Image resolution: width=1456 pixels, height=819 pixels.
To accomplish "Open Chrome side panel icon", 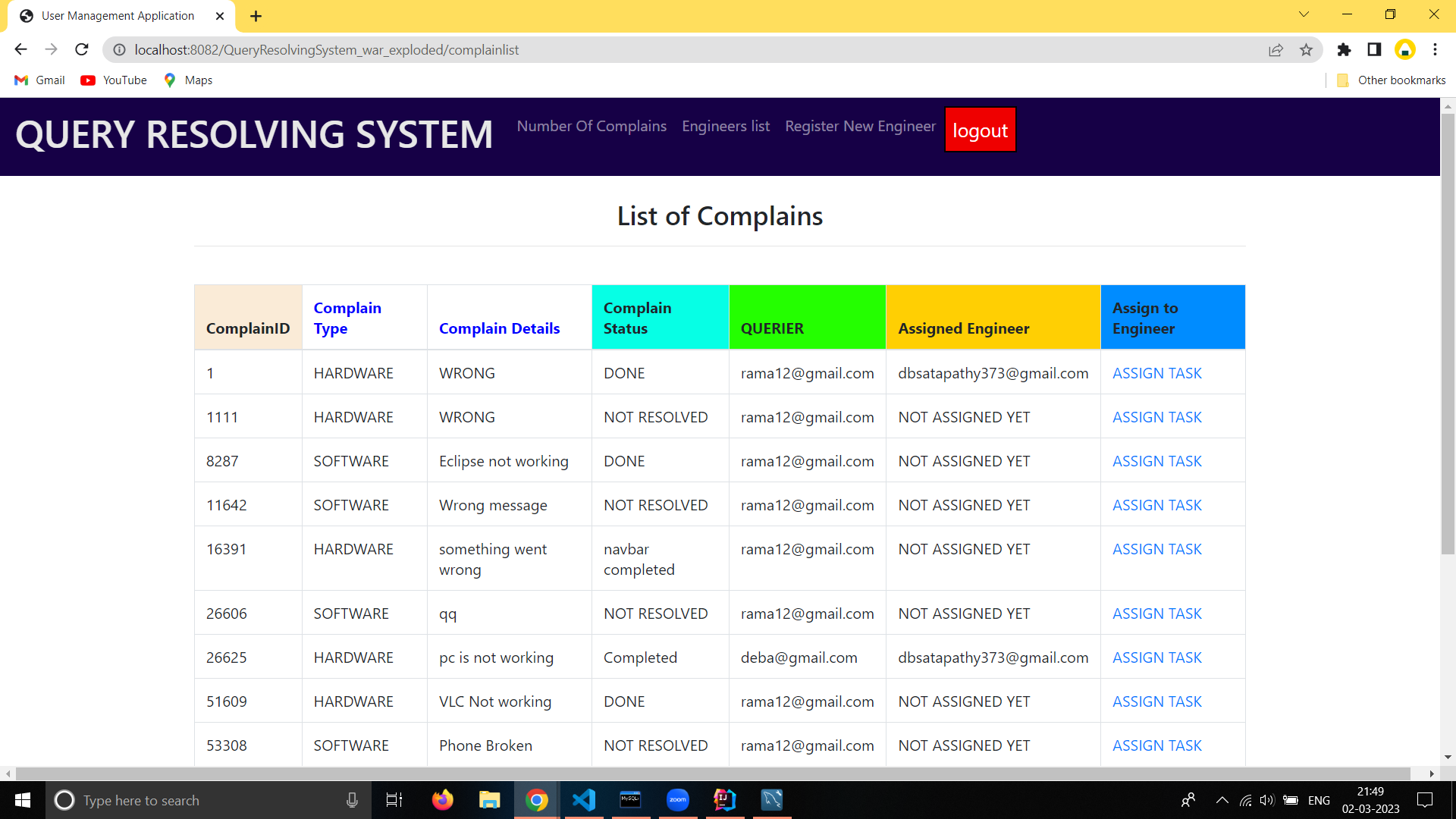I will click(x=1374, y=50).
